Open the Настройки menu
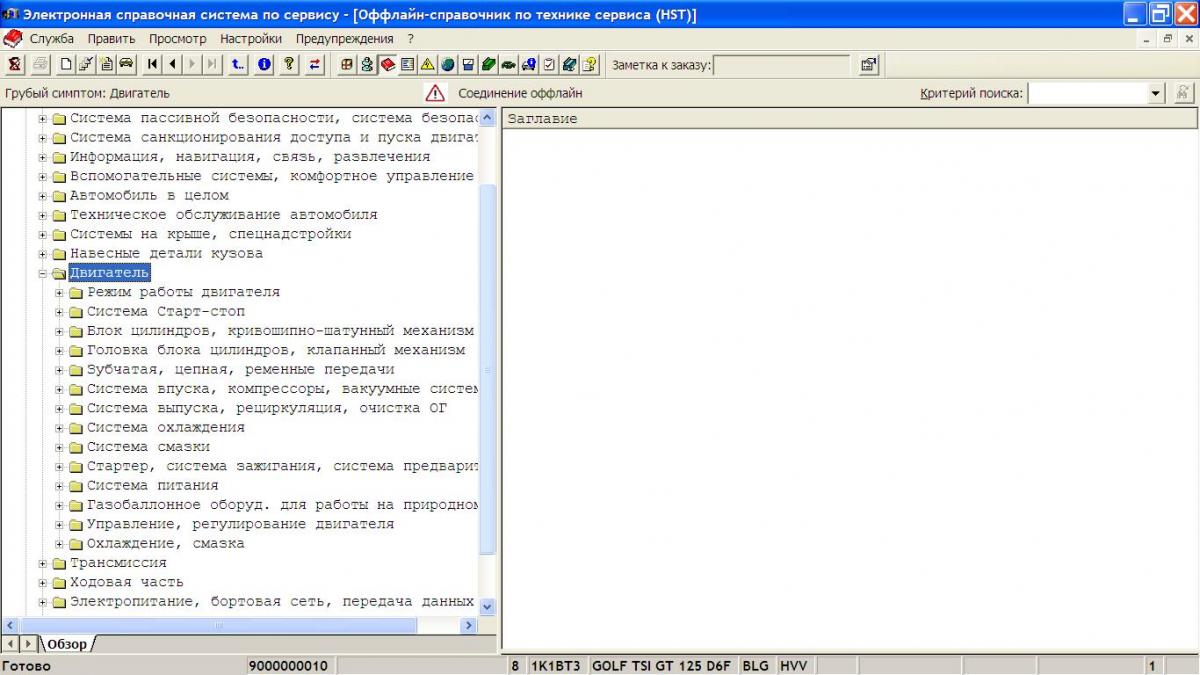Screen dimensions: 1200x675 tap(250, 39)
